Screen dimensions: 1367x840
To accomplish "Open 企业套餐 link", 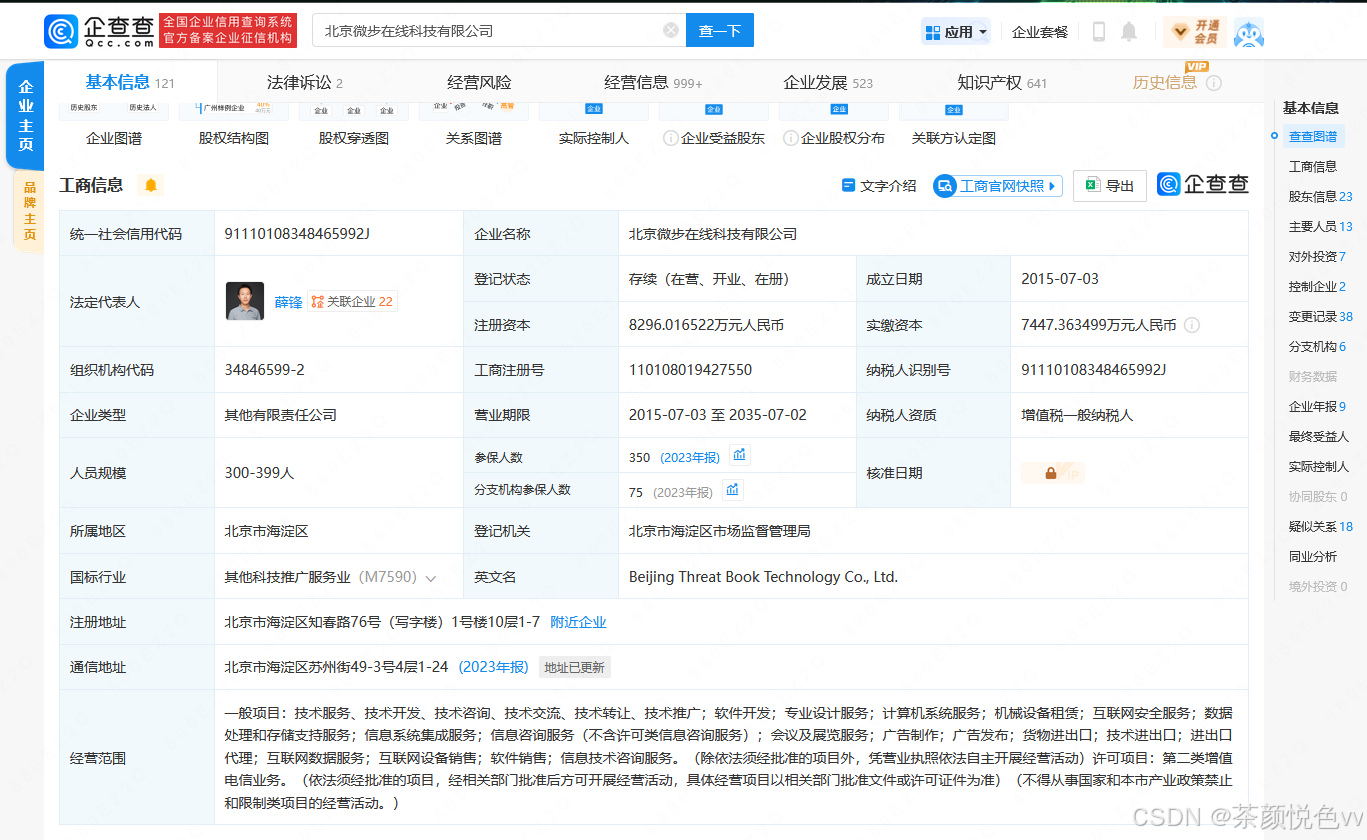I will tap(1040, 32).
